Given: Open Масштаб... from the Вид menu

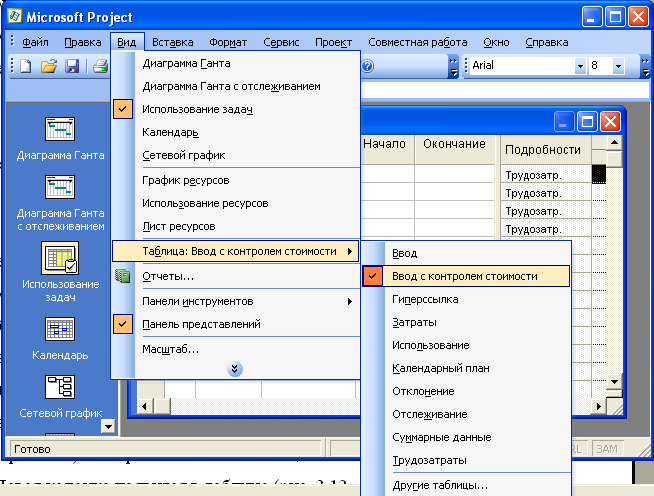Looking at the screenshot, I should coord(236,349).
